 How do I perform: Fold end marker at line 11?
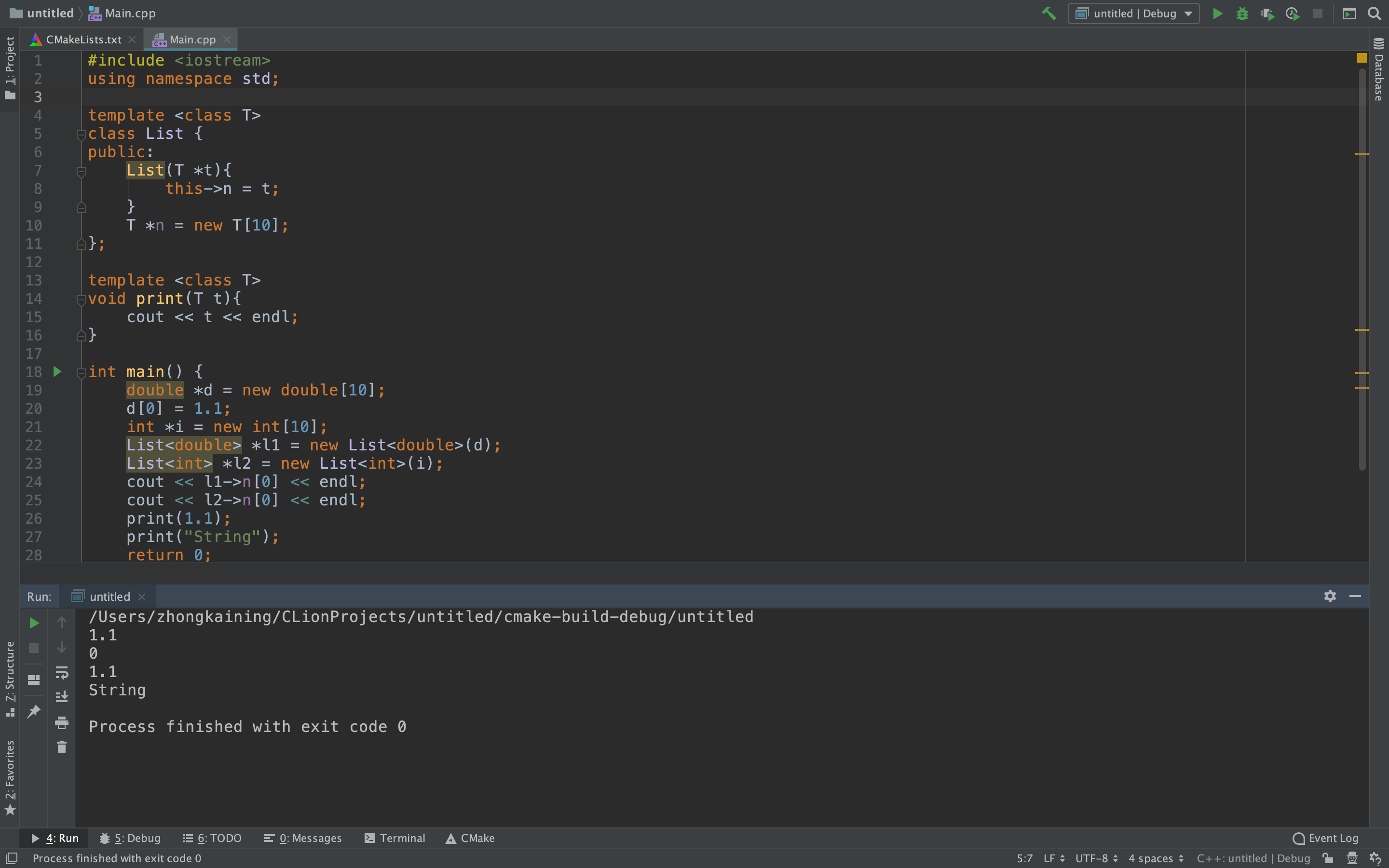[x=82, y=244]
